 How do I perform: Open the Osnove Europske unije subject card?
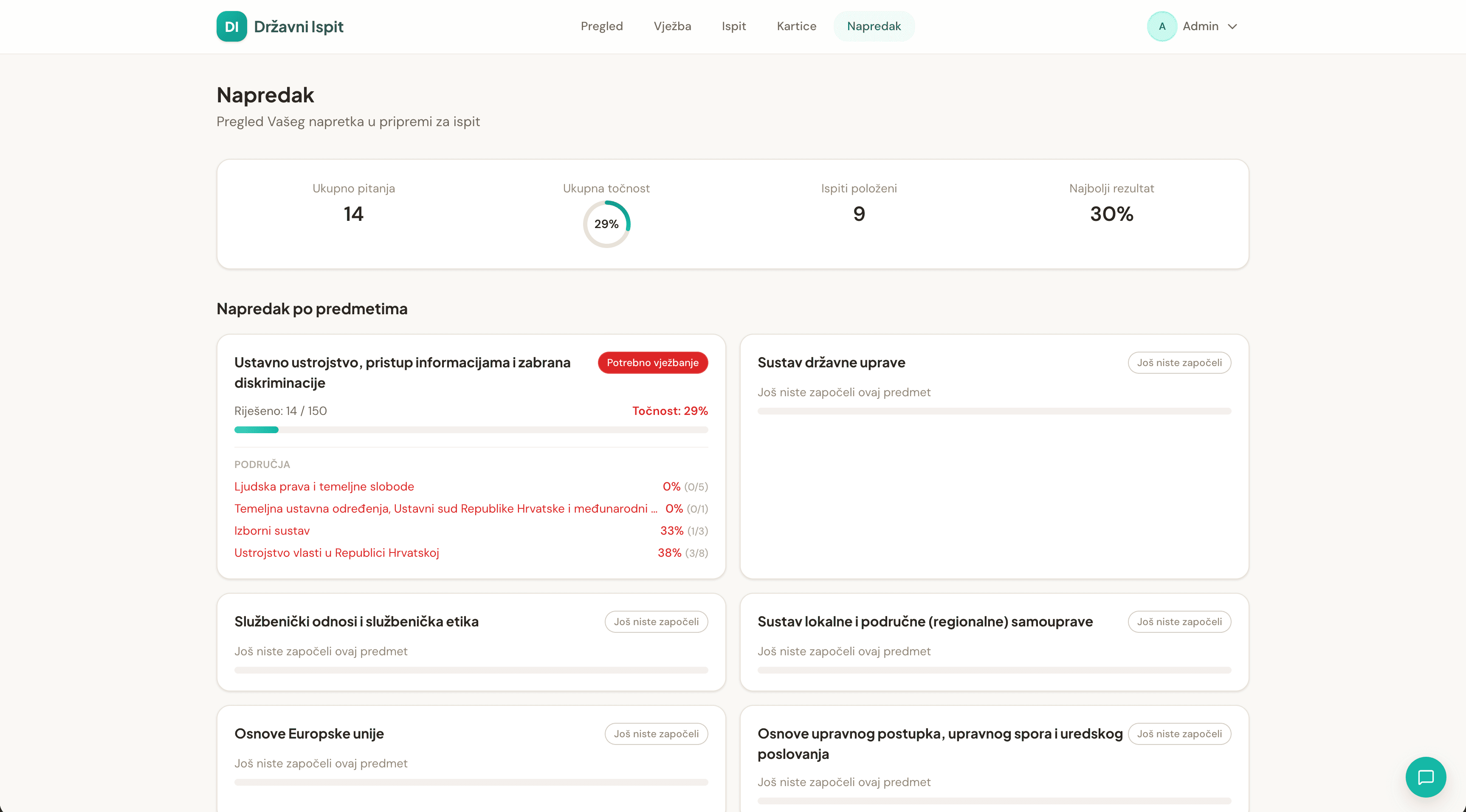coord(309,733)
